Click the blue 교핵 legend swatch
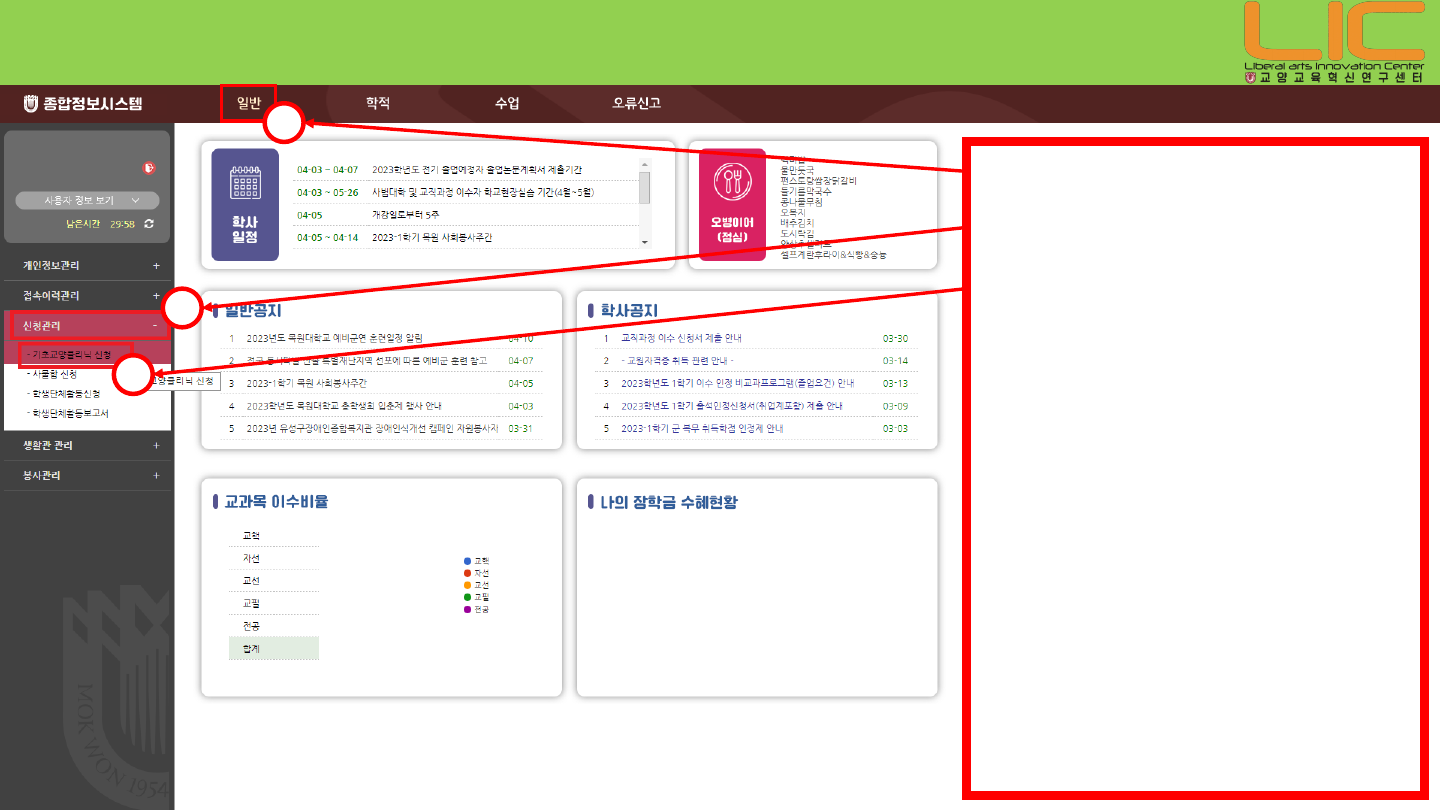The width and height of the screenshot is (1440, 810). click(467, 560)
